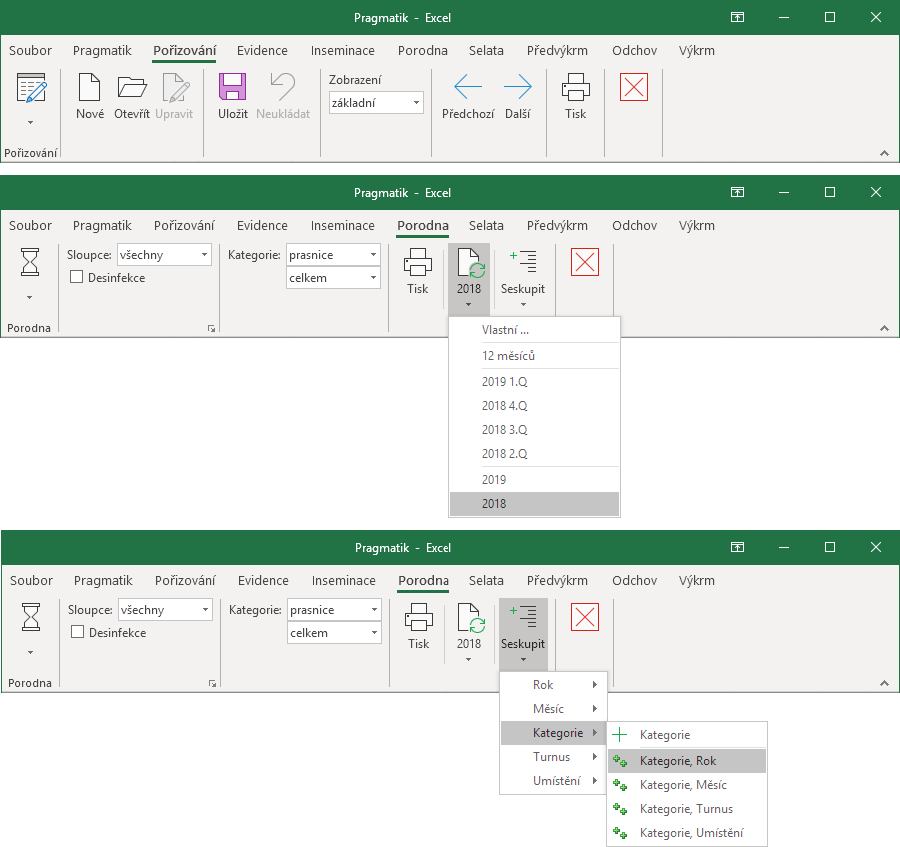
Task: Open Soubor tab in the Pořizování-active window
Action: tap(30, 50)
